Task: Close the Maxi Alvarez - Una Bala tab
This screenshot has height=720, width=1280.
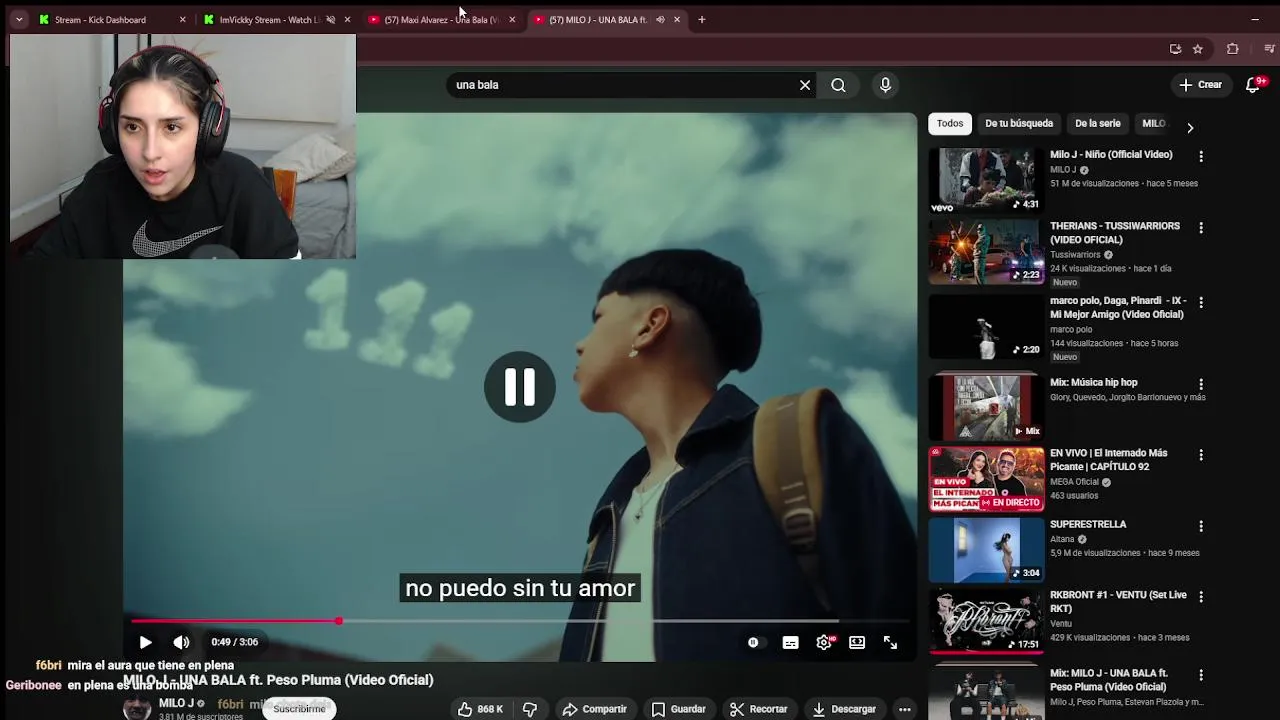Action: coord(512,19)
